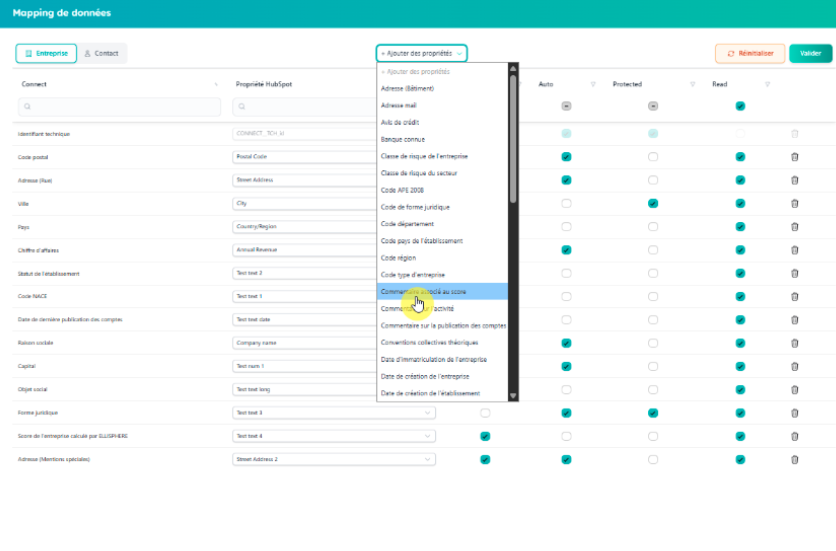The height and width of the screenshot is (551, 836).
Task: Delete the Code postal mapping row
Action: tap(795, 157)
